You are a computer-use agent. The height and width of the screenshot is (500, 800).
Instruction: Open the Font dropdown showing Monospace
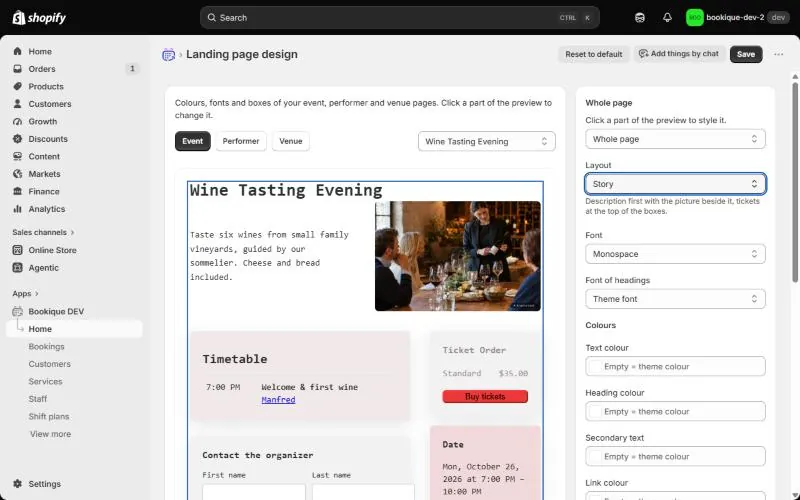[675, 254]
